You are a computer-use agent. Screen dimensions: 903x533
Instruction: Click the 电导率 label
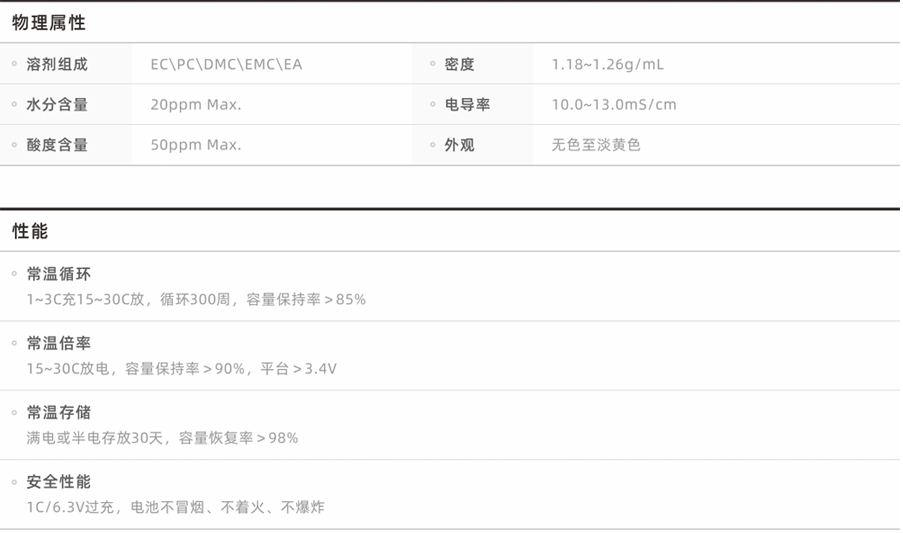(x=467, y=105)
